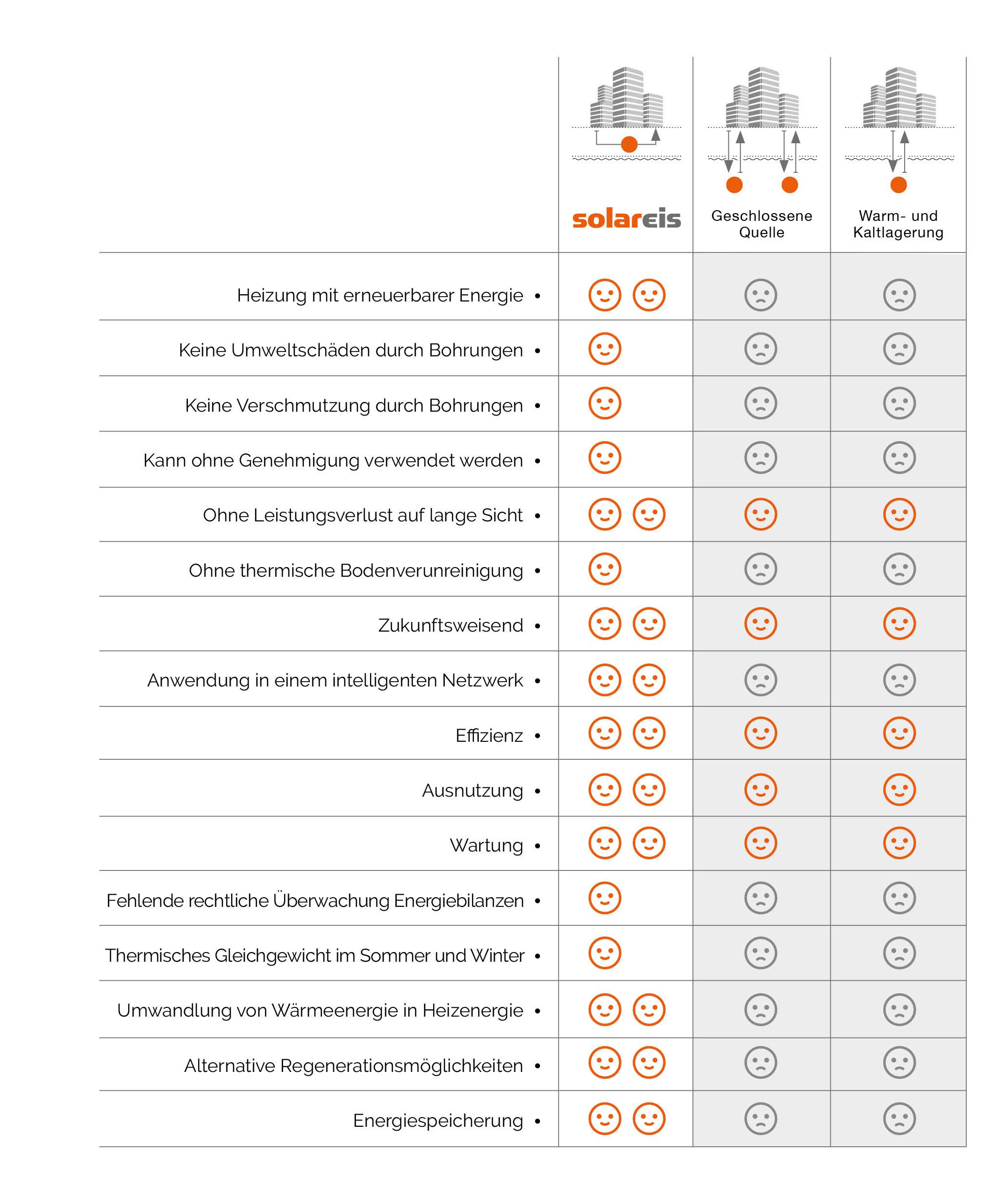This screenshot has width=994, height=1204.
Task: Click the gray sad face for Warm- und Kaltlagerung in Thermisches Gleichgewicht row
Action: (899, 953)
